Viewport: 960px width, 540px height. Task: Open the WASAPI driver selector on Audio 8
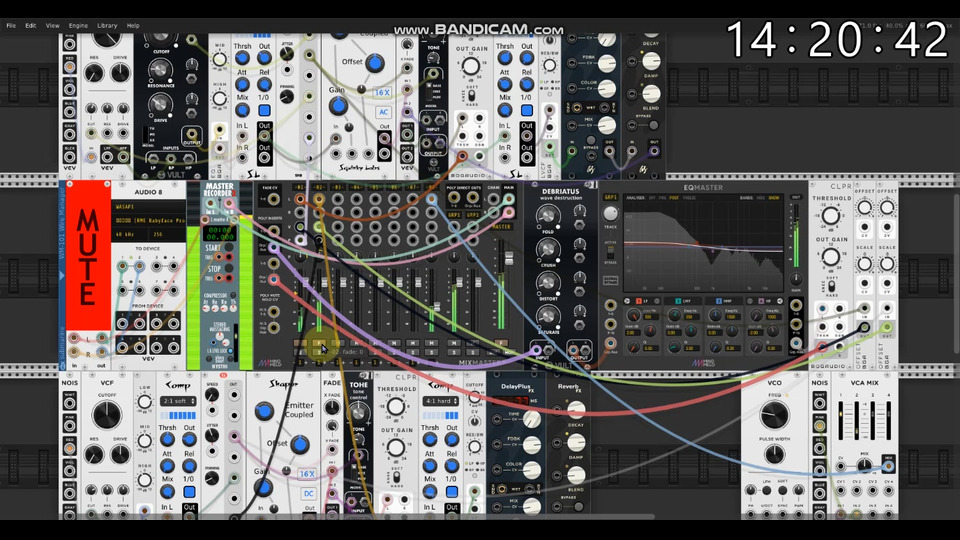tap(149, 207)
